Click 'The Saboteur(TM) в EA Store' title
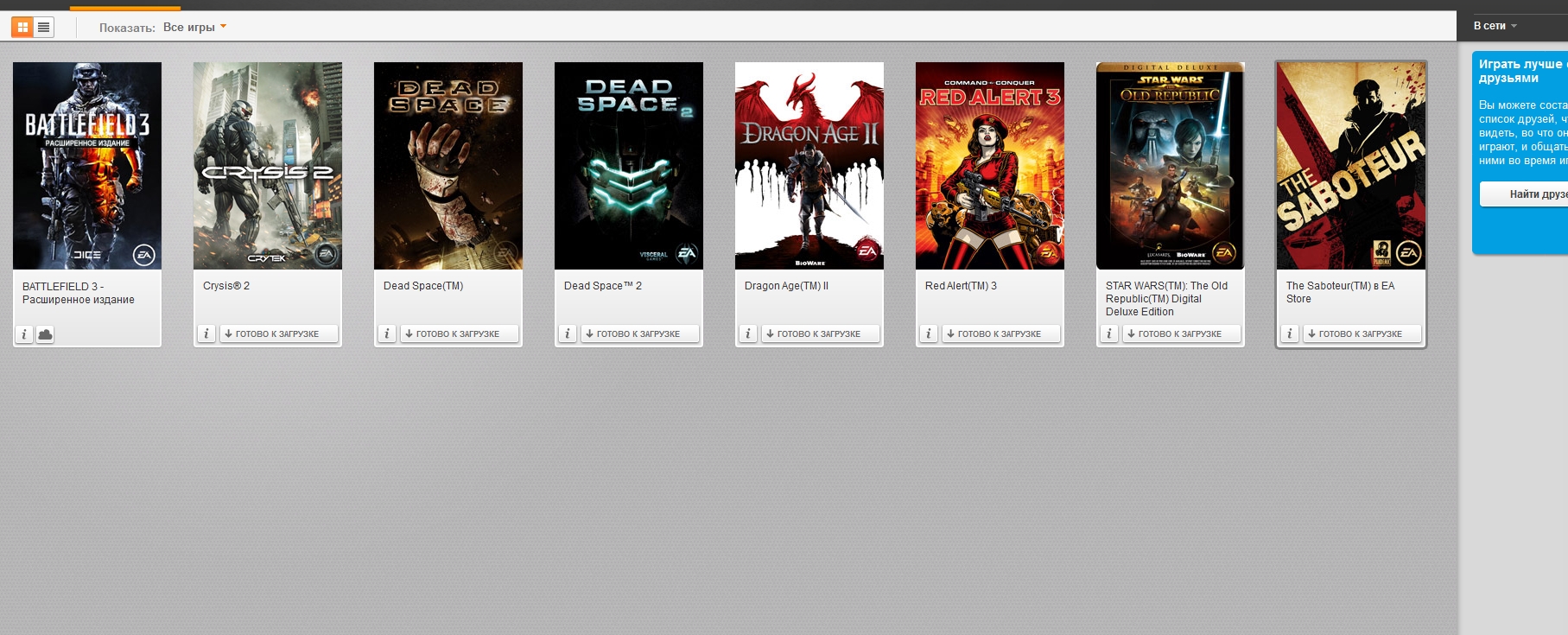1568x635 pixels. coord(1340,292)
